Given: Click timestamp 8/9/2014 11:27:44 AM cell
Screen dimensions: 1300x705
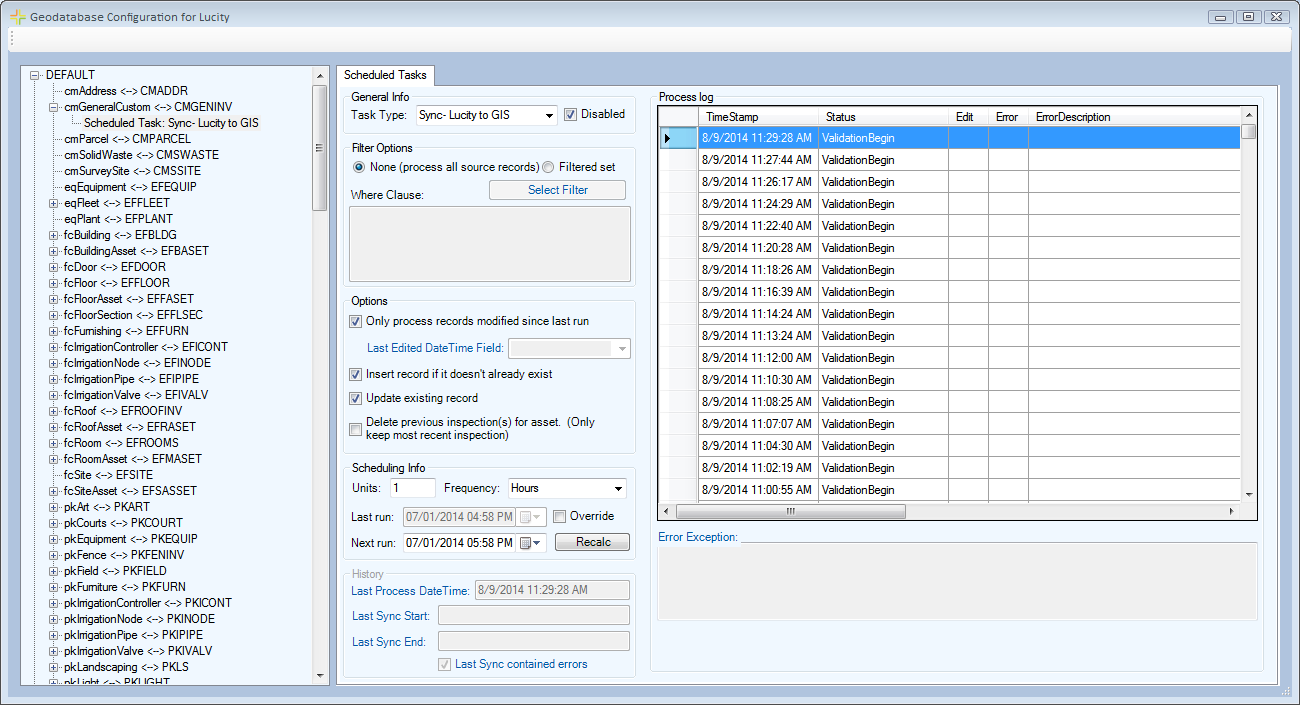Looking at the screenshot, I should coord(758,160).
